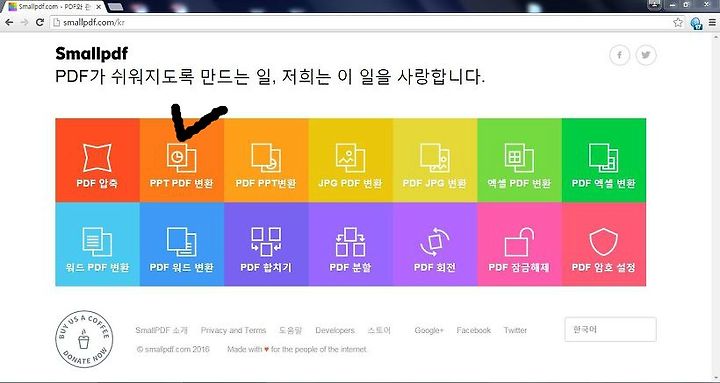Click the PDF 압축 label text
Viewport: 720px width, 383px height.
[x=97, y=183]
